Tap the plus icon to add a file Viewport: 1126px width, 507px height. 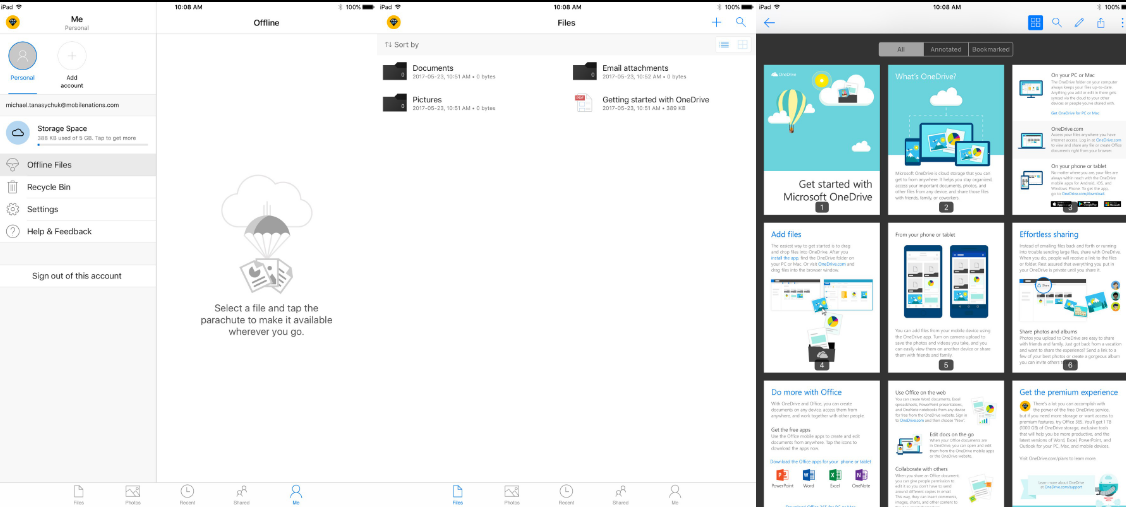[716, 22]
